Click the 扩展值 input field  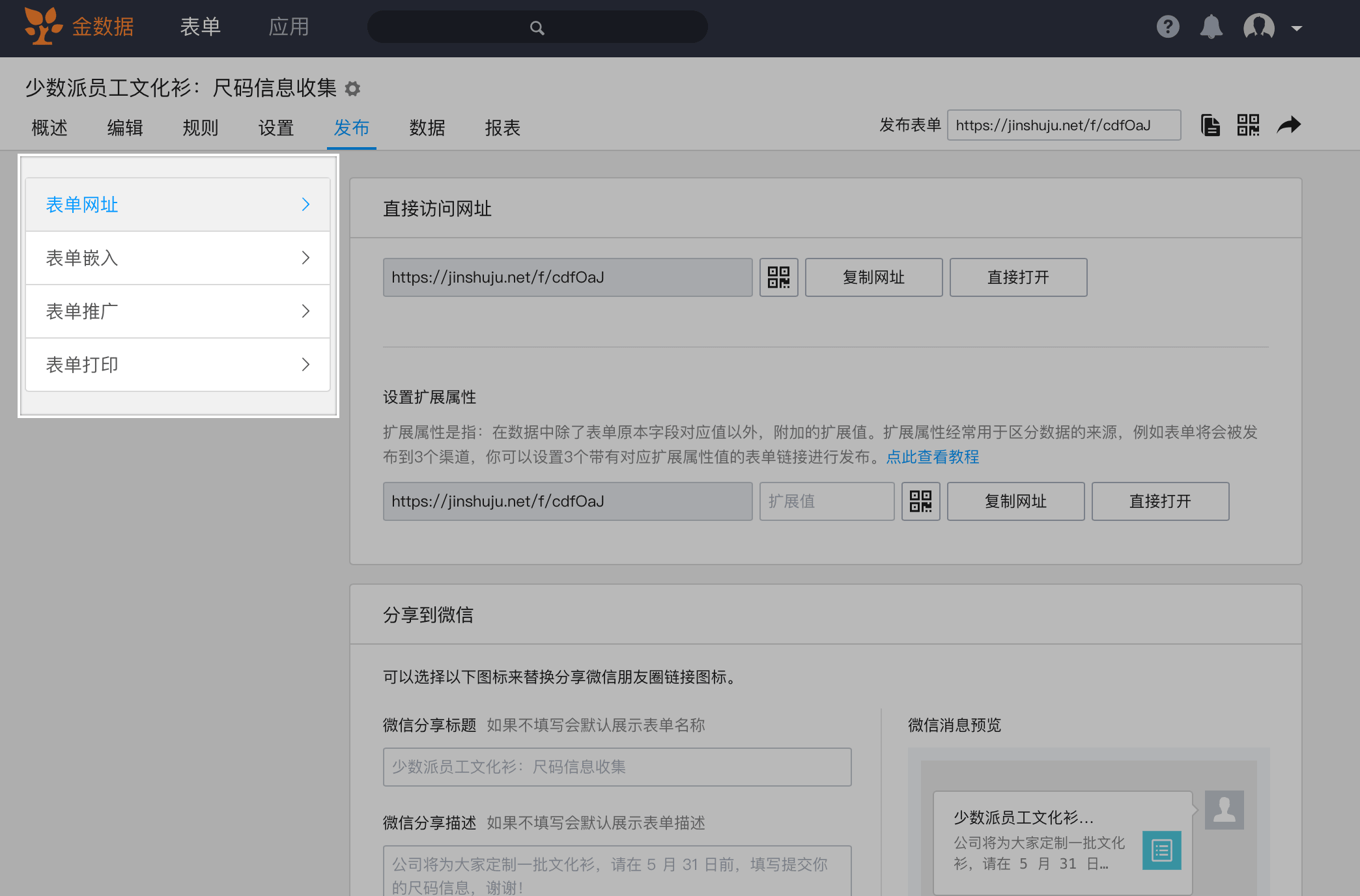click(827, 501)
